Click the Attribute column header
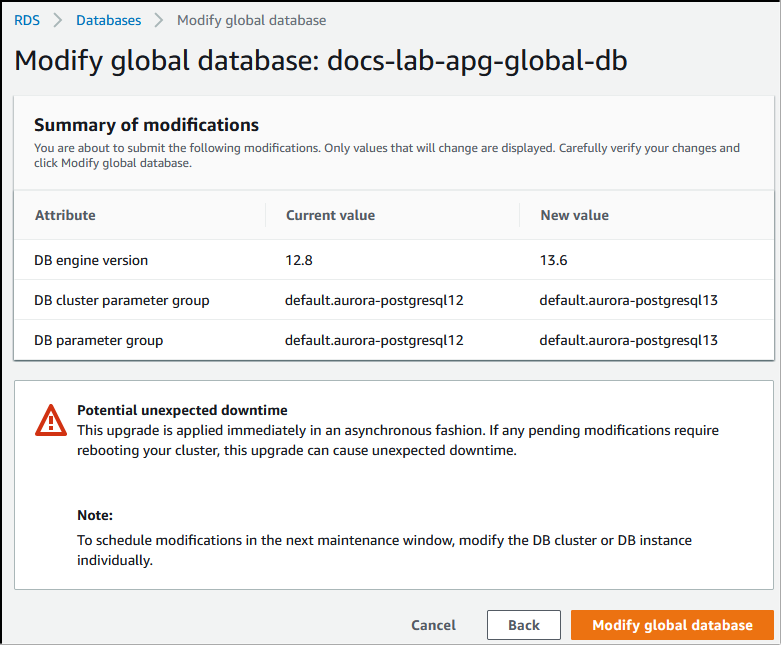This screenshot has height=646, width=782. tap(65, 215)
